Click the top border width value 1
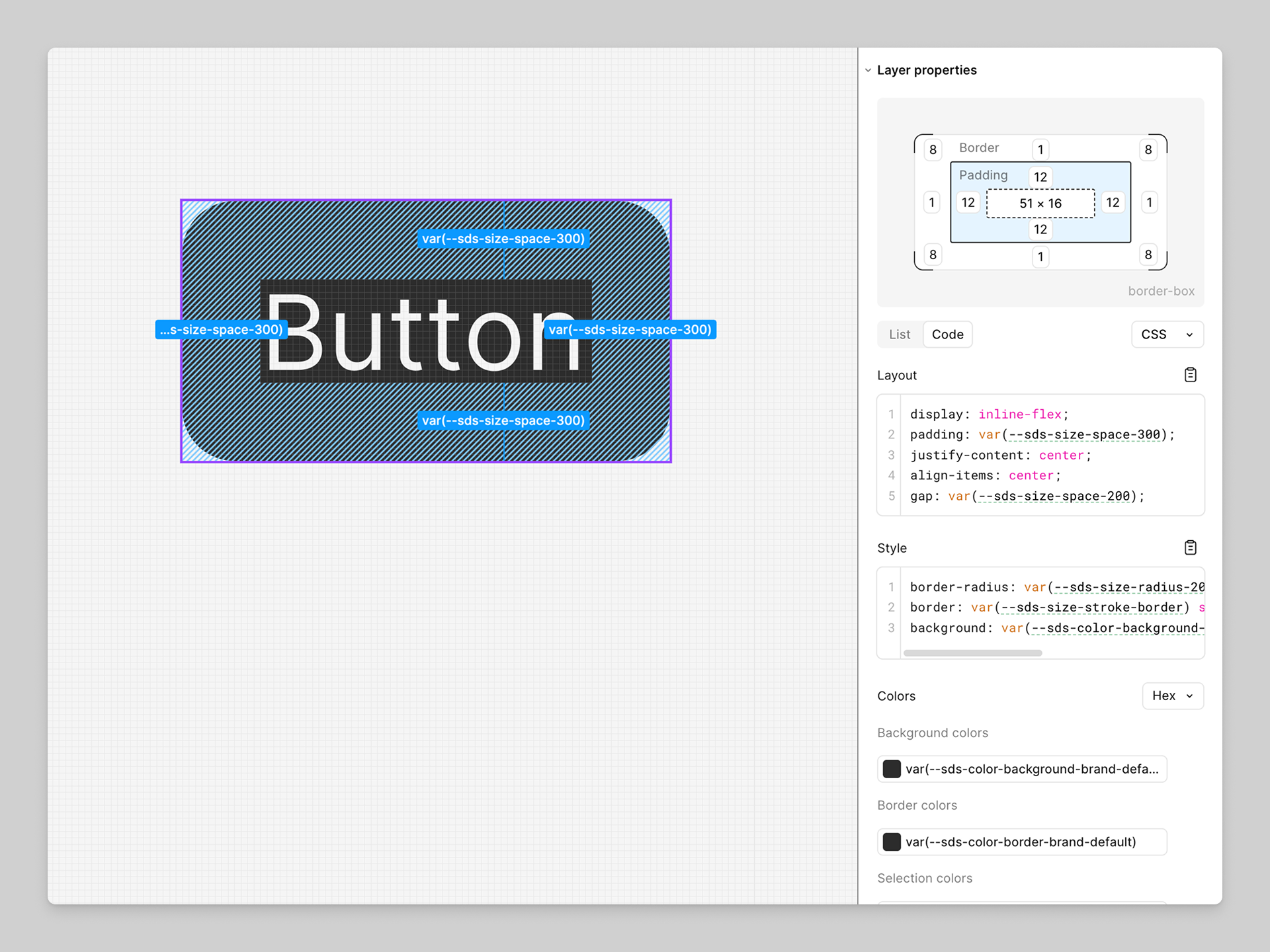The image size is (1270, 952). [1040, 149]
